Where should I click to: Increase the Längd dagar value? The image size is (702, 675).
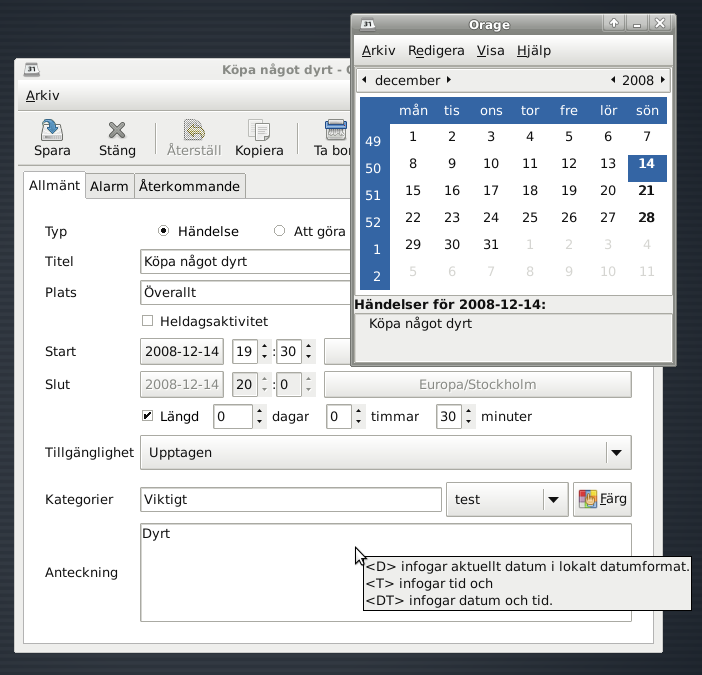pyautogui.click(x=260, y=411)
